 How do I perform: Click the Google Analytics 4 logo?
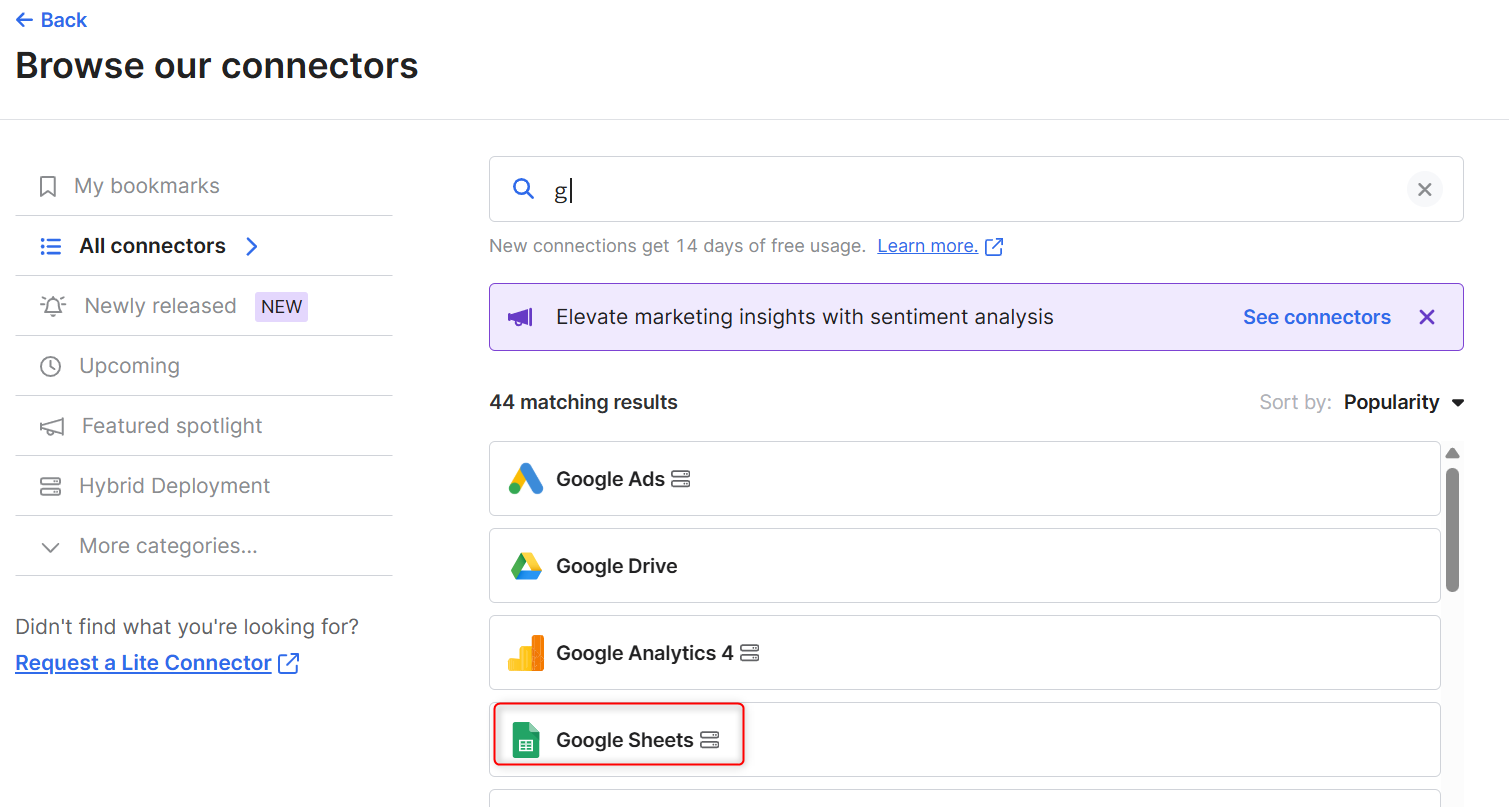(526, 653)
